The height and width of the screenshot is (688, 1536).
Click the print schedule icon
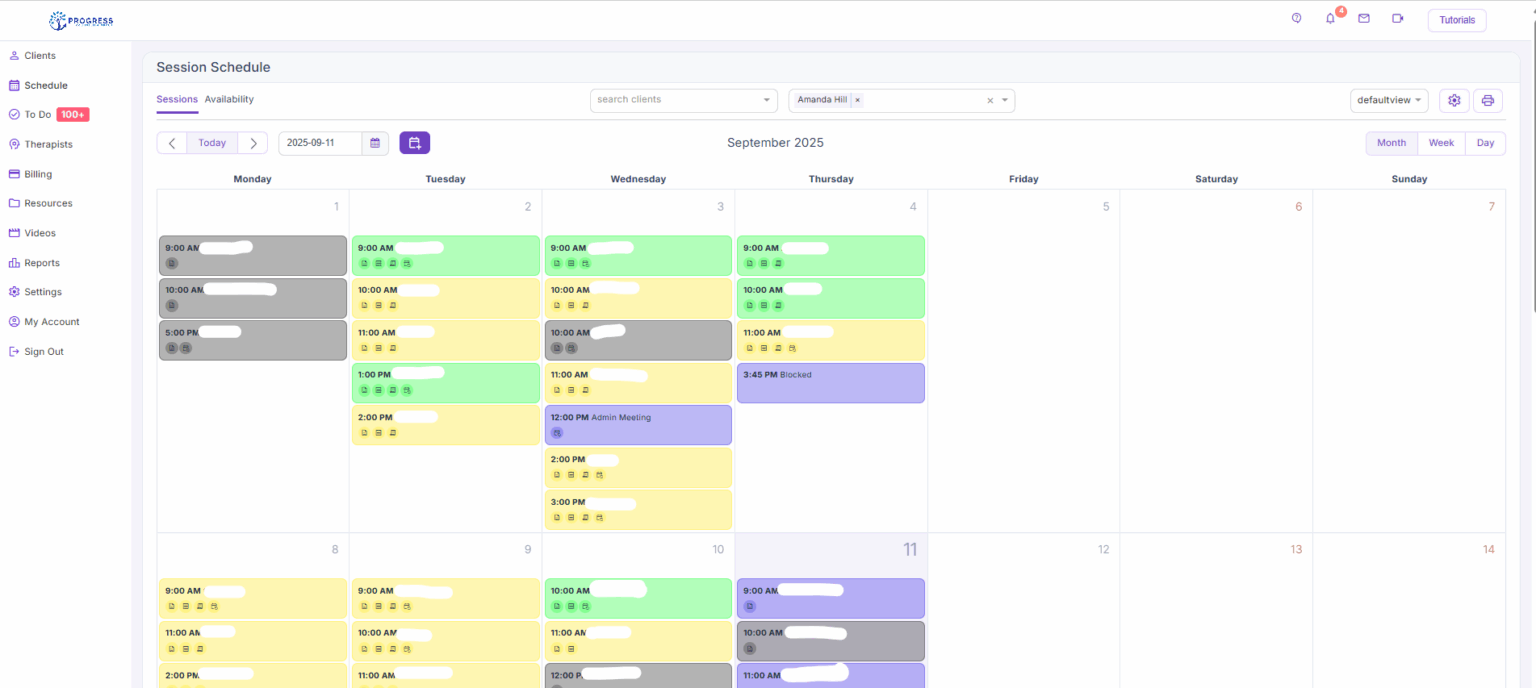(x=1487, y=100)
